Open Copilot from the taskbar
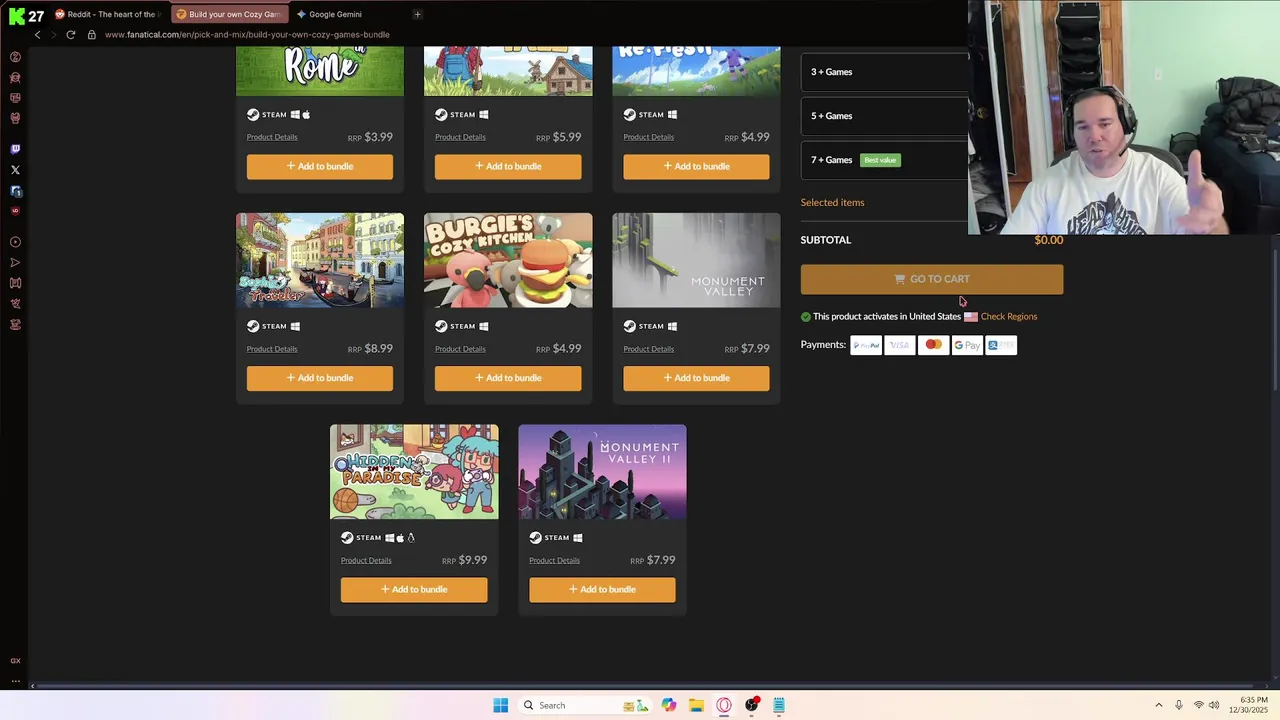The height and width of the screenshot is (720, 1280). click(x=668, y=705)
